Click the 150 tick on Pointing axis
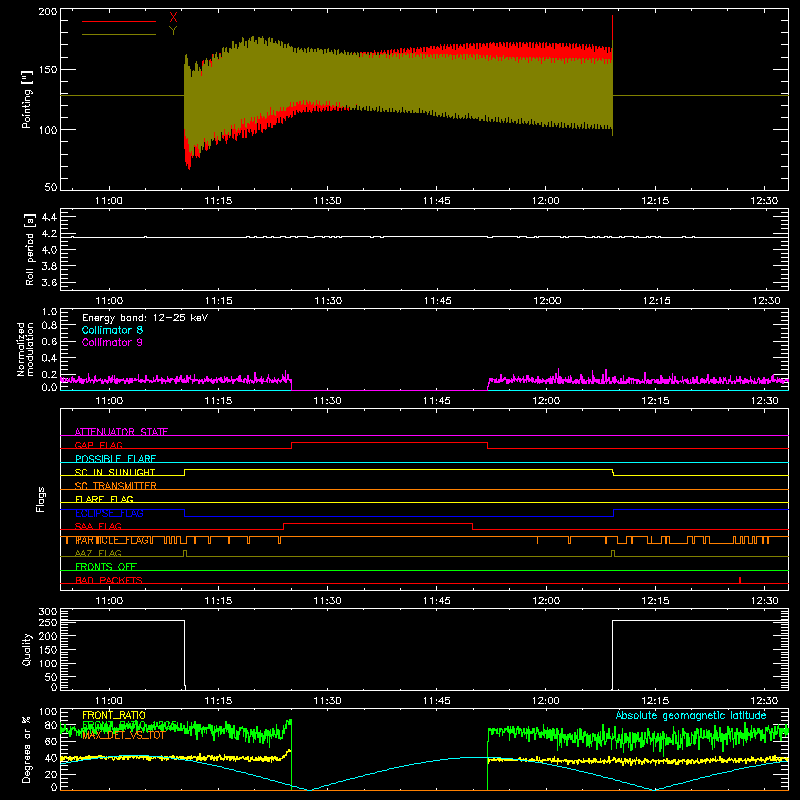Image resolution: width=800 pixels, height=800 pixels. click(x=47, y=69)
